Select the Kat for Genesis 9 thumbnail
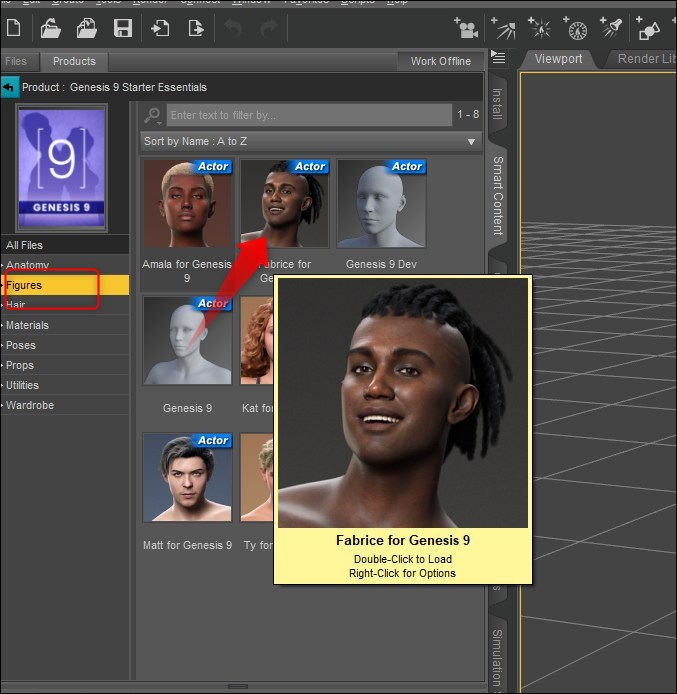 [x=257, y=340]
